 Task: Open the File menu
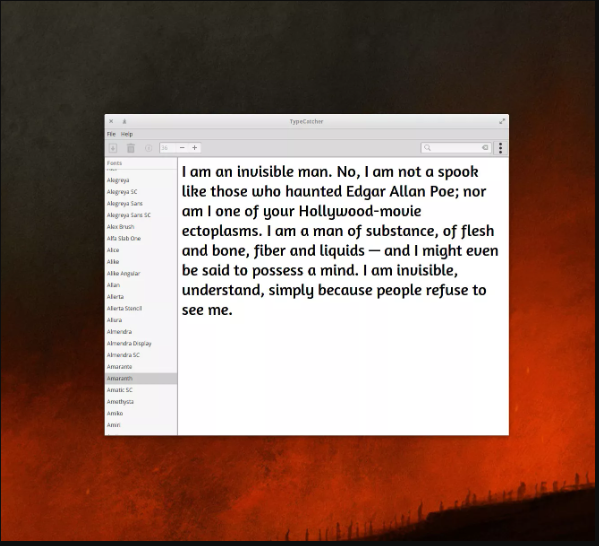(x=111, y=134)
